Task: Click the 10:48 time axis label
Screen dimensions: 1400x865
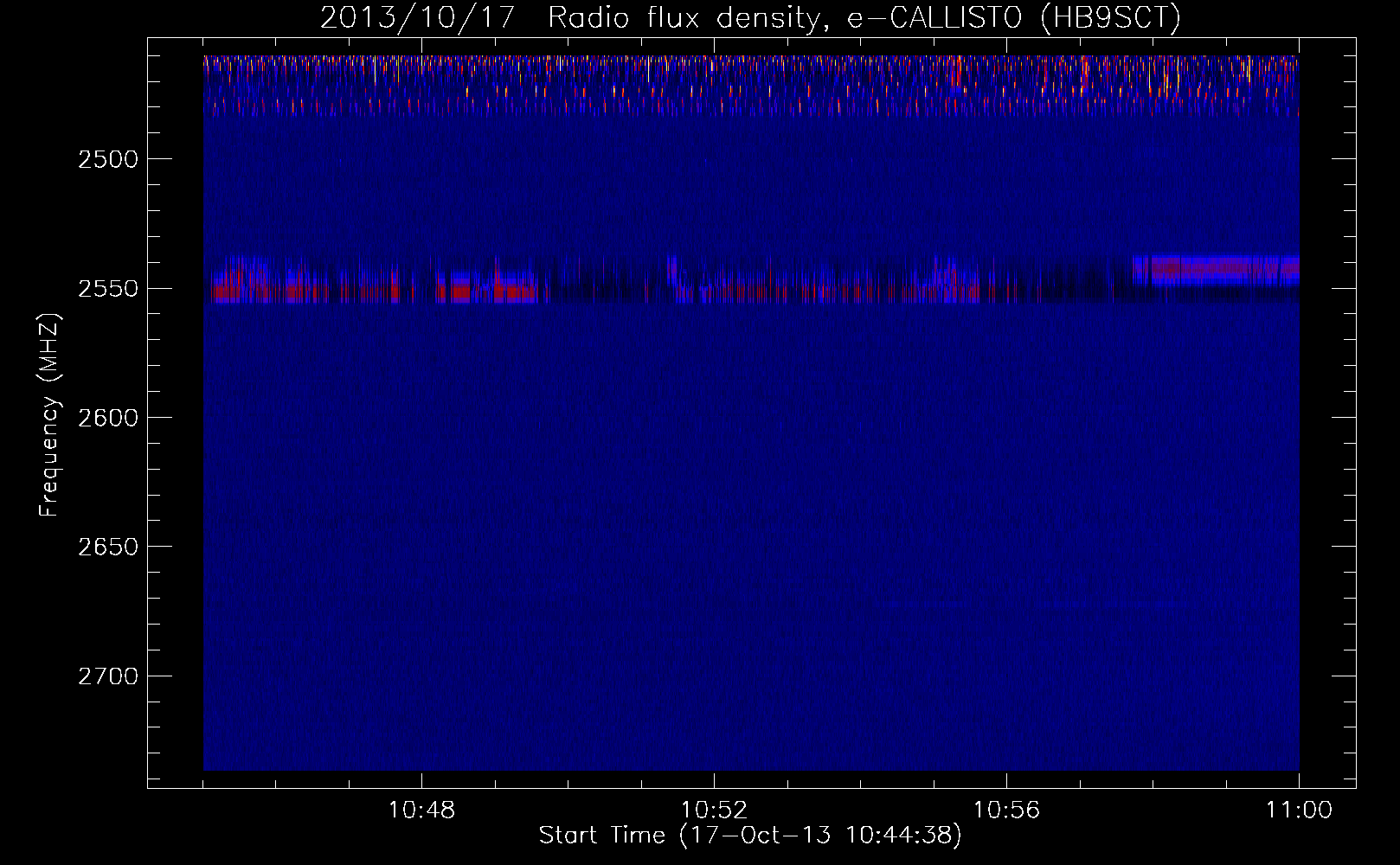Action: 421,811
